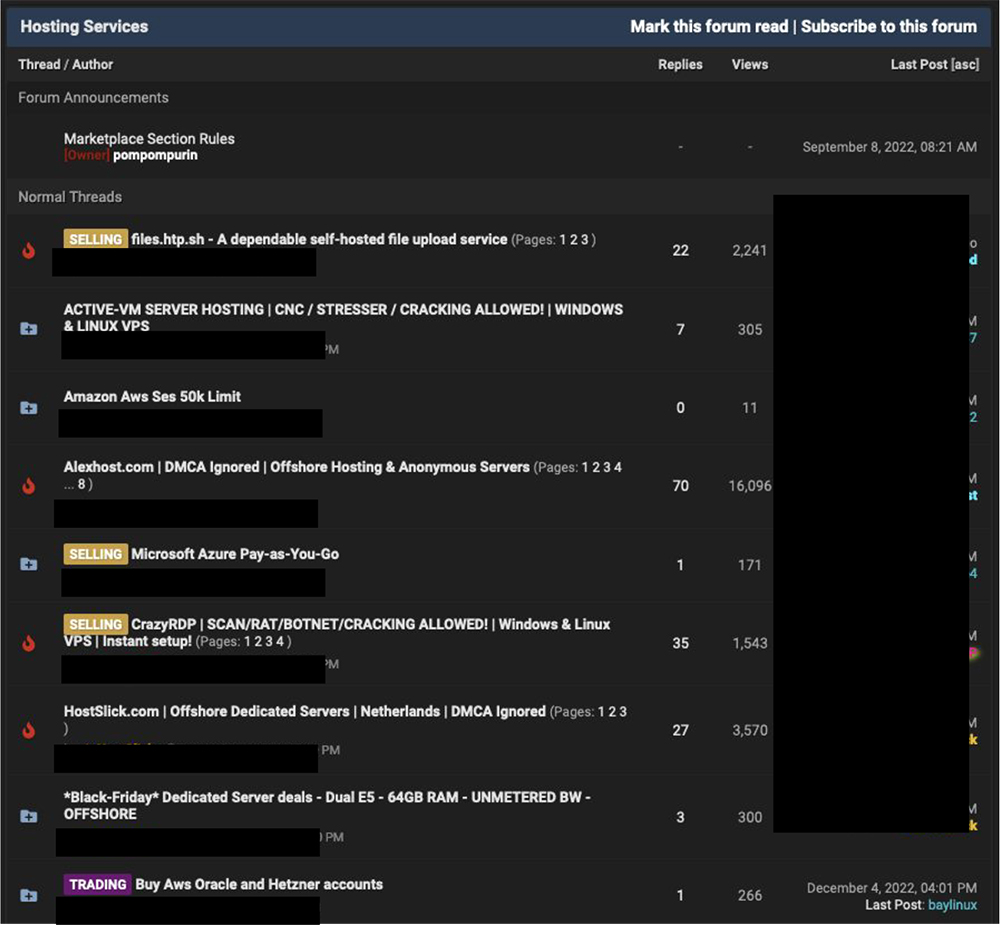This screenshot has height=925, width=1000.
Task: Click the hot thread flame icon for Alexhost.com
Action: 29,487
